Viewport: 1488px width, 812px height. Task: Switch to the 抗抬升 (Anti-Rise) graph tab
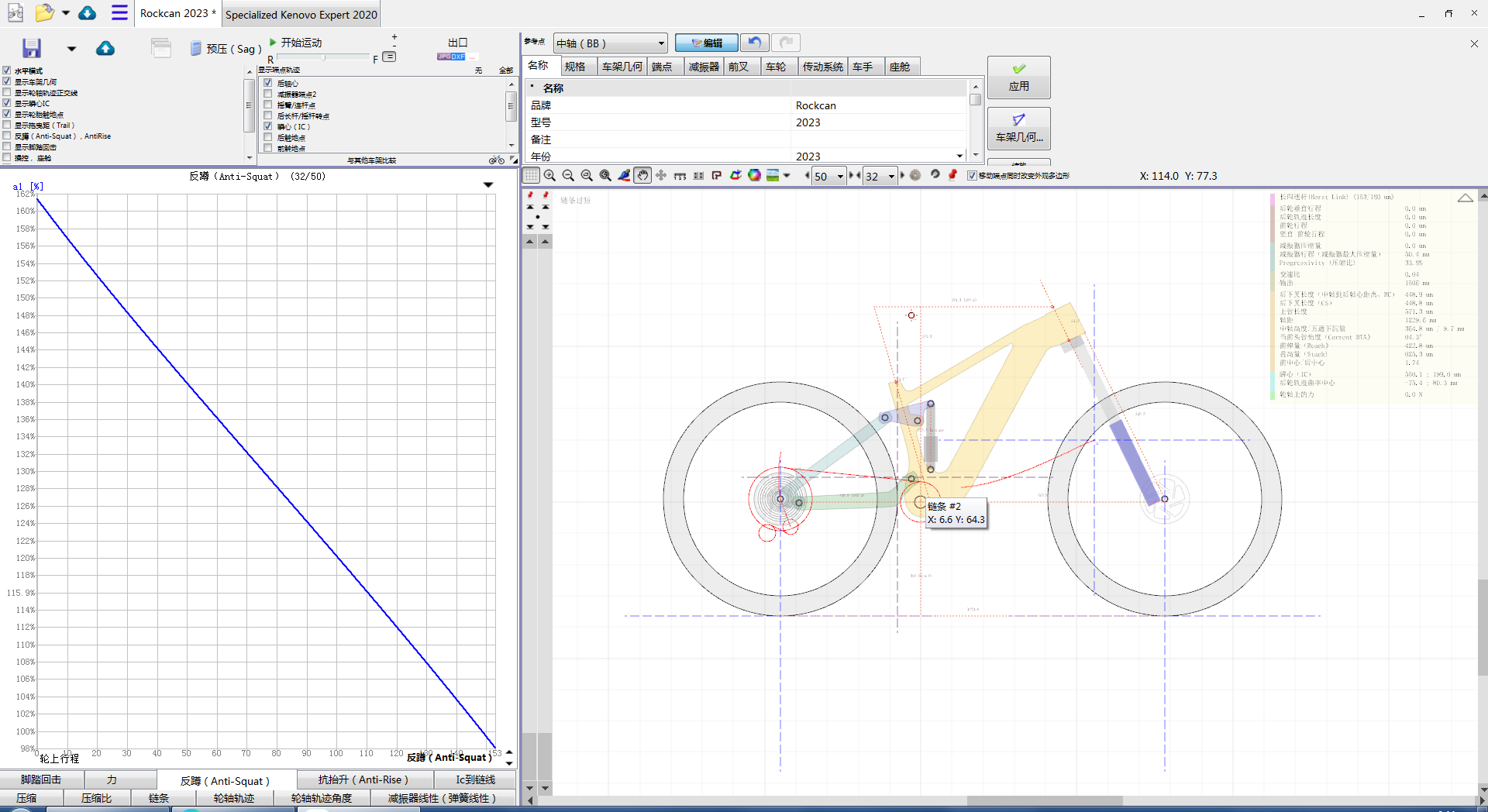pyautogui.click(x=363, y=779)
